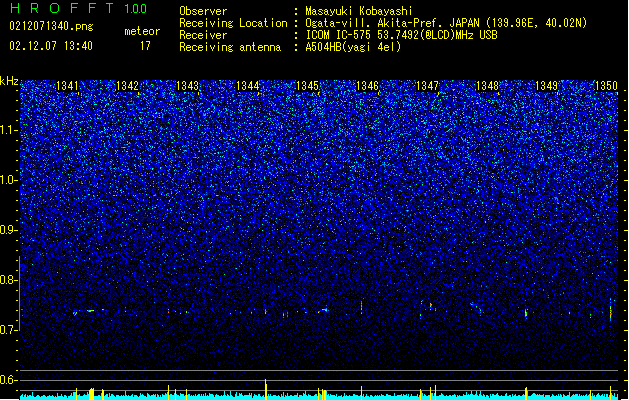Click the A504HB(yagi 4el) antenna text
Screen dimensions: 629x400
click(353, 47)
